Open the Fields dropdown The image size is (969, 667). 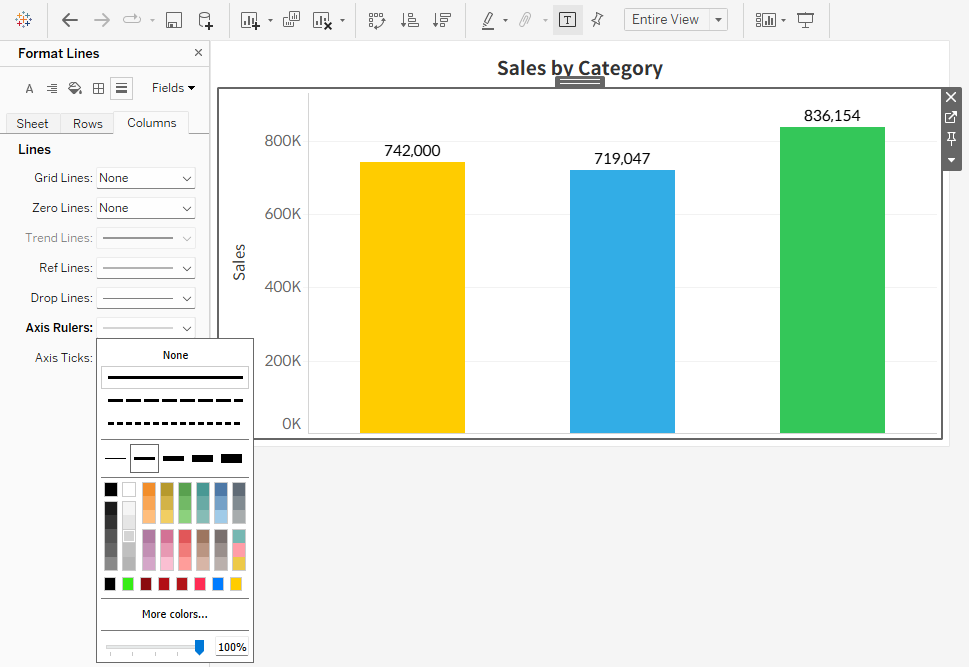pos(172,88)
